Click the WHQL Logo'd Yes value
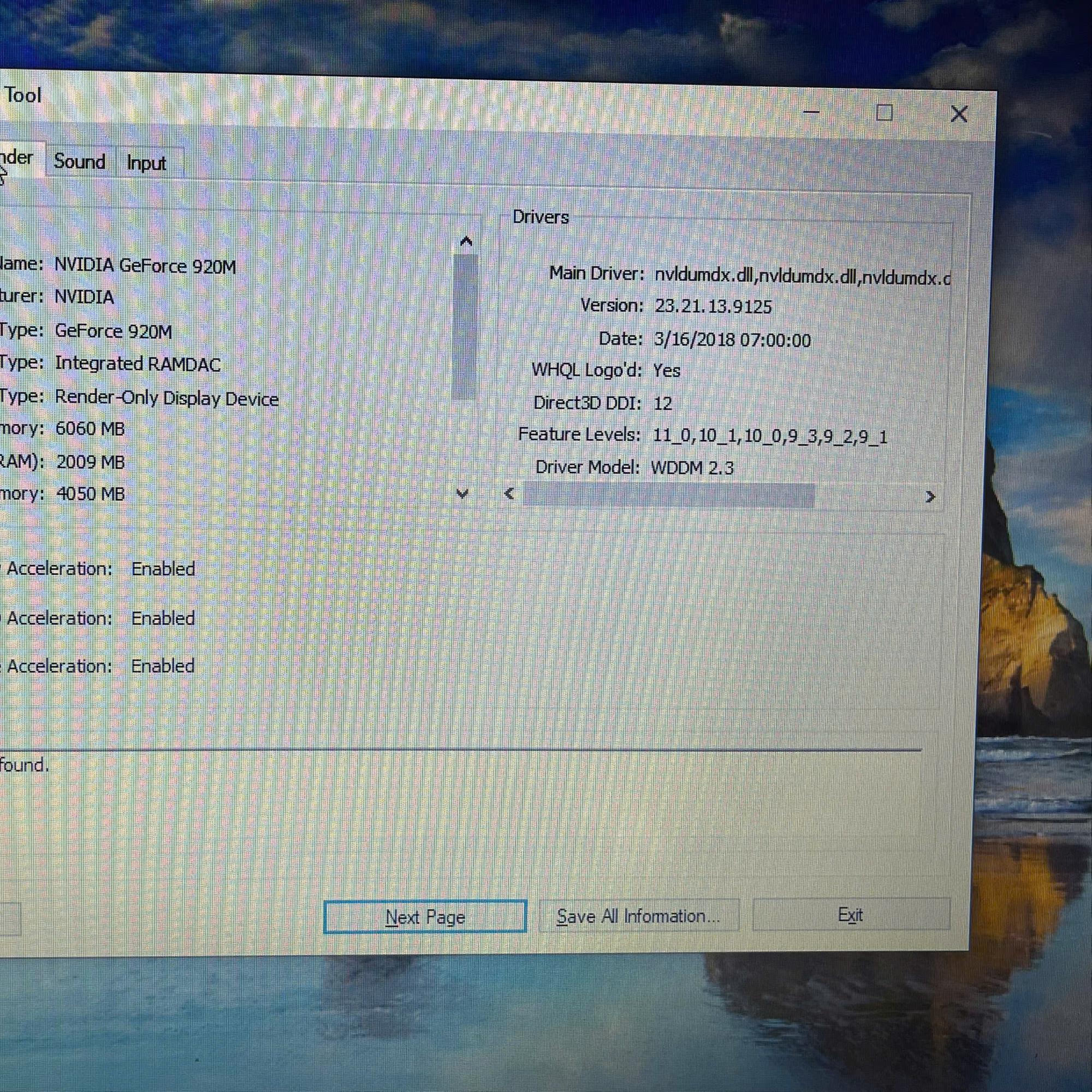Image resolution: width=1092 pixels, height=1092 pixels. point(667,371)
